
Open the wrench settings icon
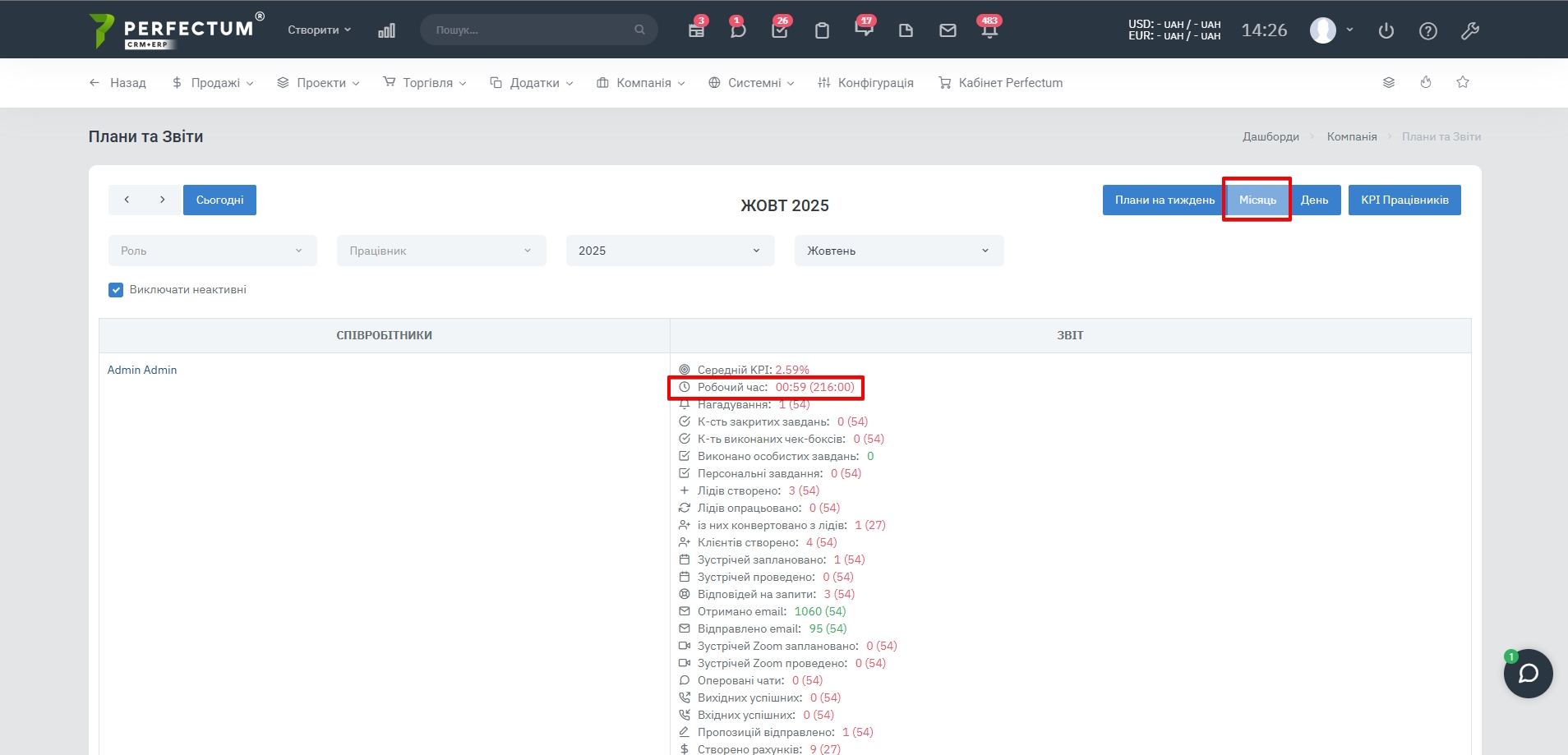click(1470, 31)
